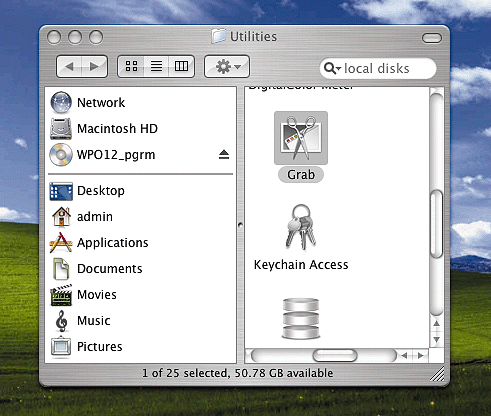Click the Network globe icon in the sidebar

pos(61,102)
